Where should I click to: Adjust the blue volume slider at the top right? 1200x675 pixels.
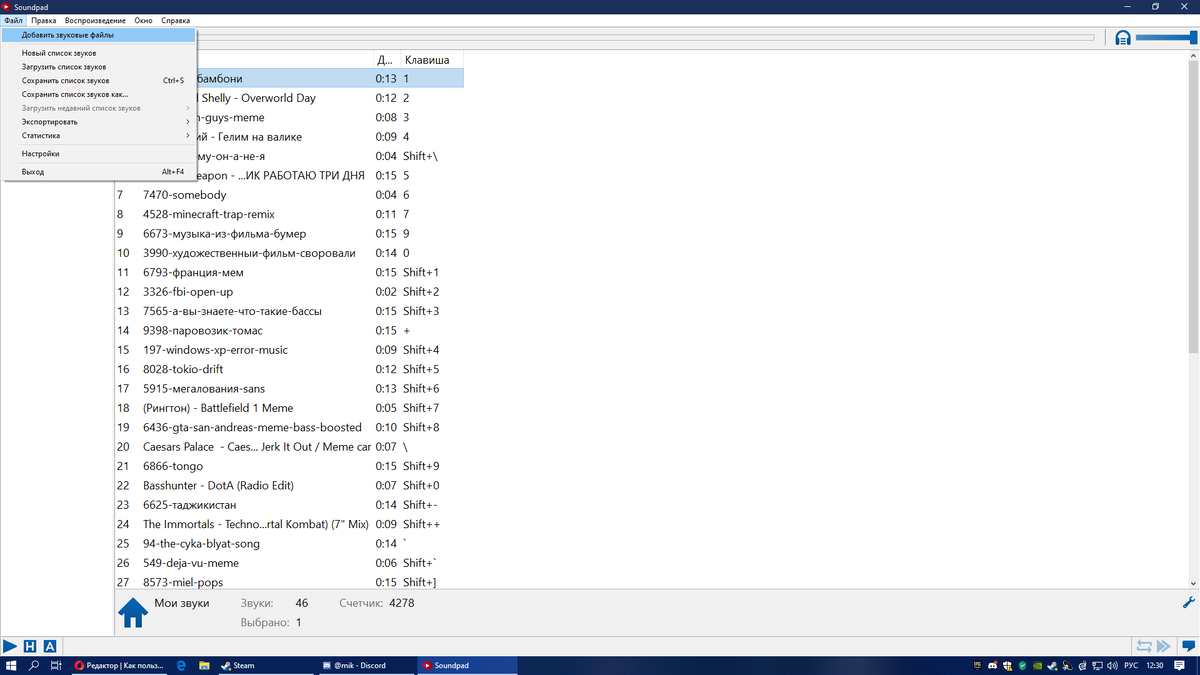click(1166, 38)
